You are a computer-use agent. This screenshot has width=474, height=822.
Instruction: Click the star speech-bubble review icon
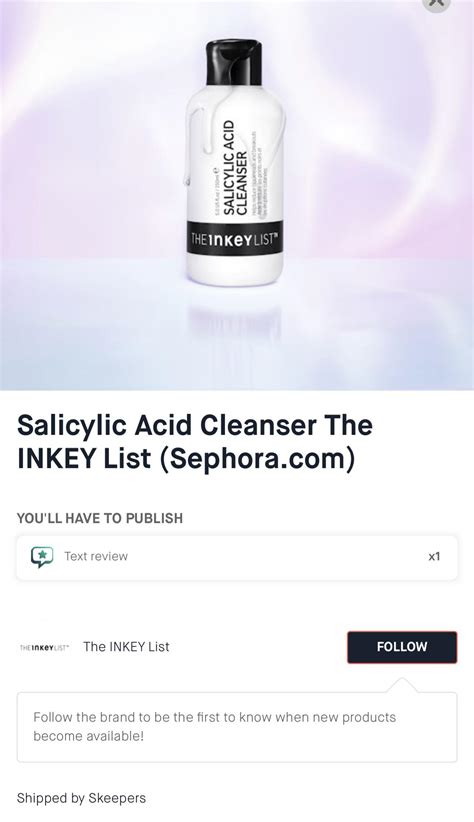click(41, 557)
